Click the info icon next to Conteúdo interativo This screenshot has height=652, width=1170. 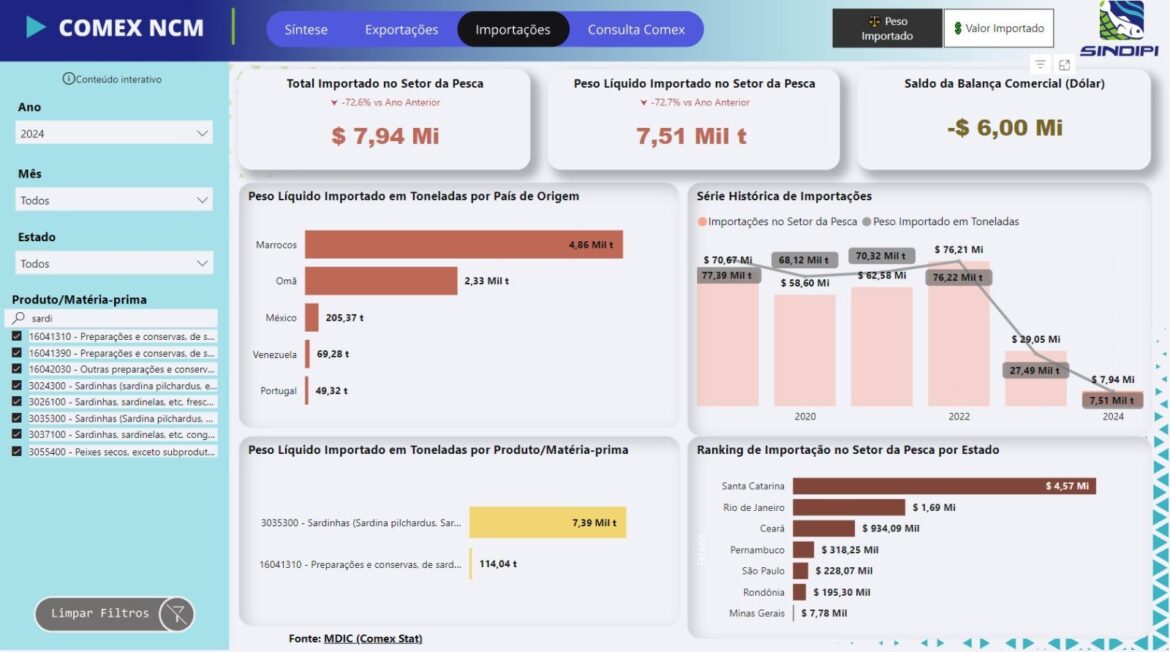tap(68, 79)
